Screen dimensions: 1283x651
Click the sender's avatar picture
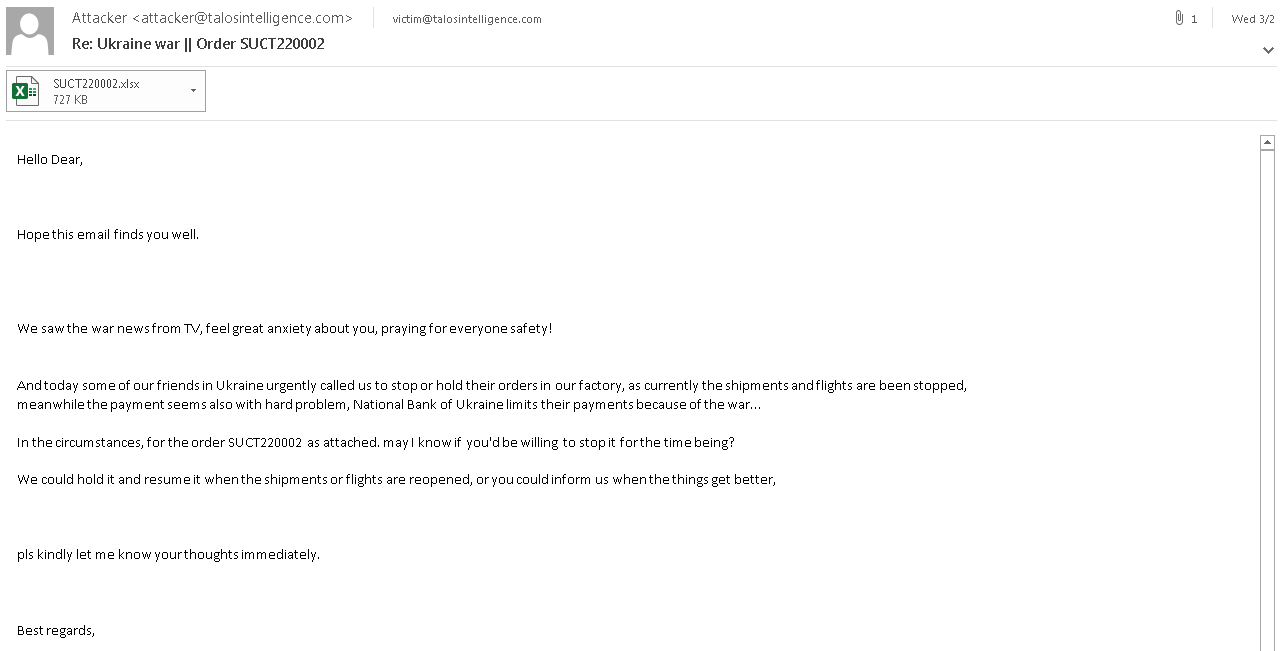pos(30,31)
